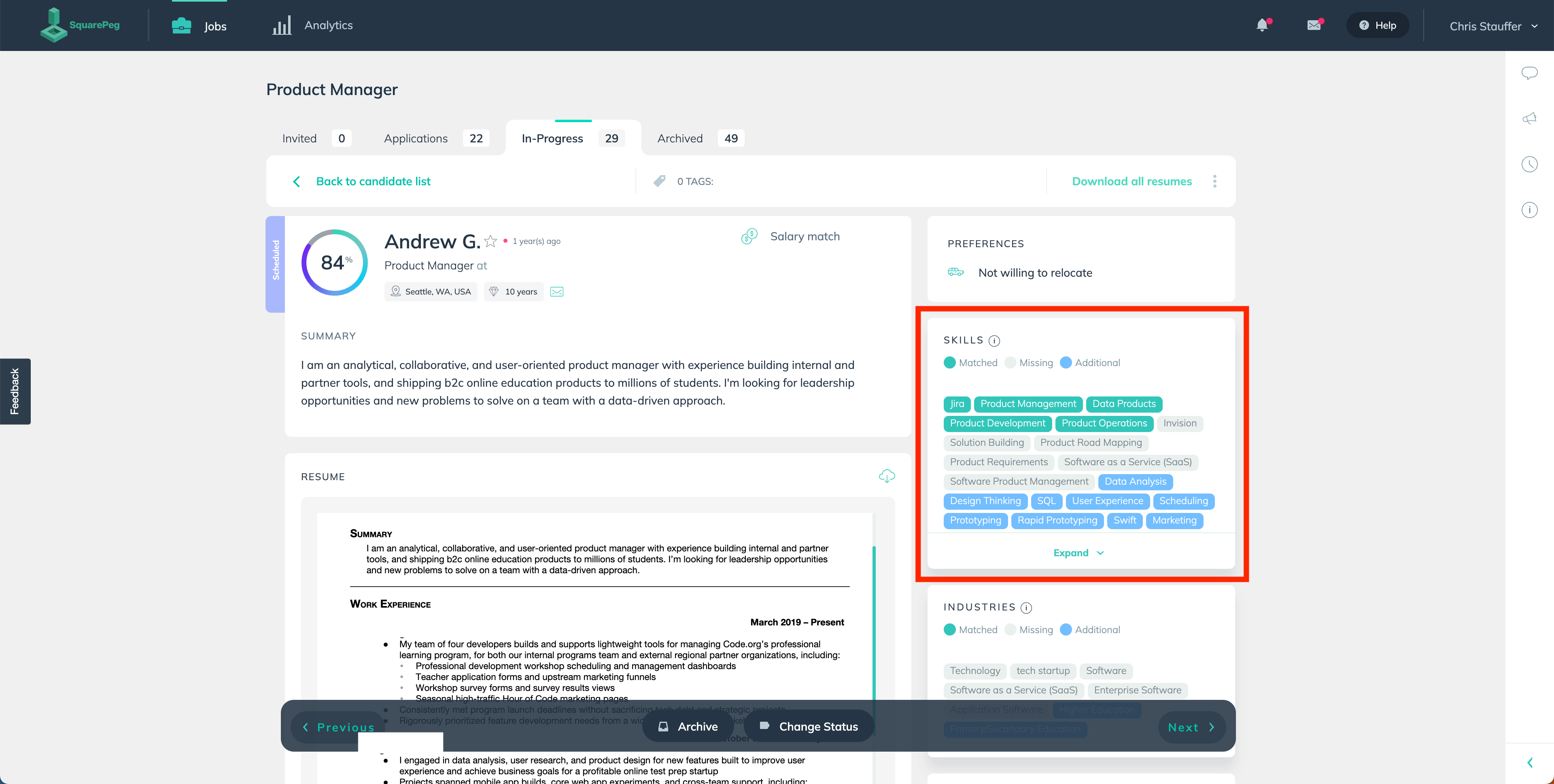Open the Feedback side tab
Image resolution: width=1554 pixels, height=784 pixels.
click(x=15, y=392)
